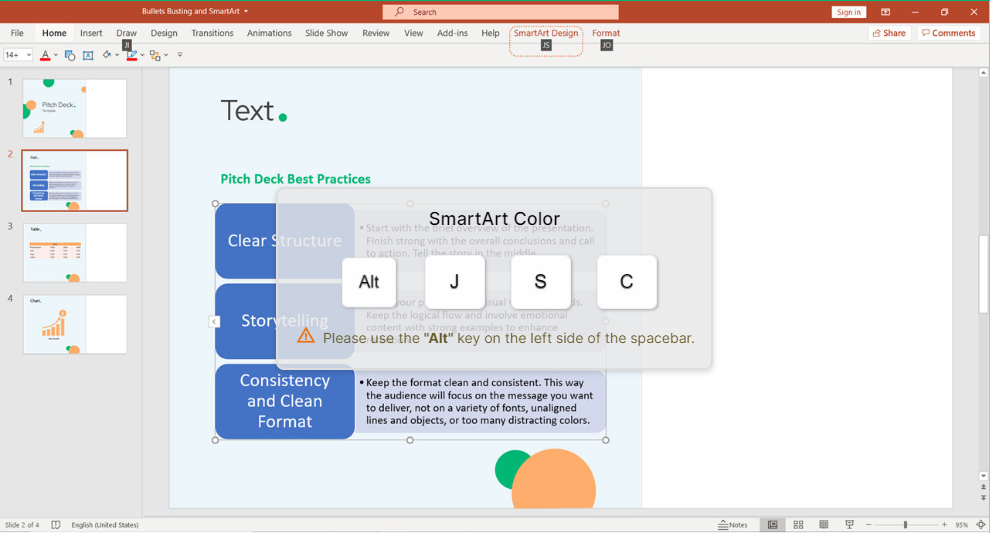Click the Consistency and Clean Format shape

coord(285,401)
